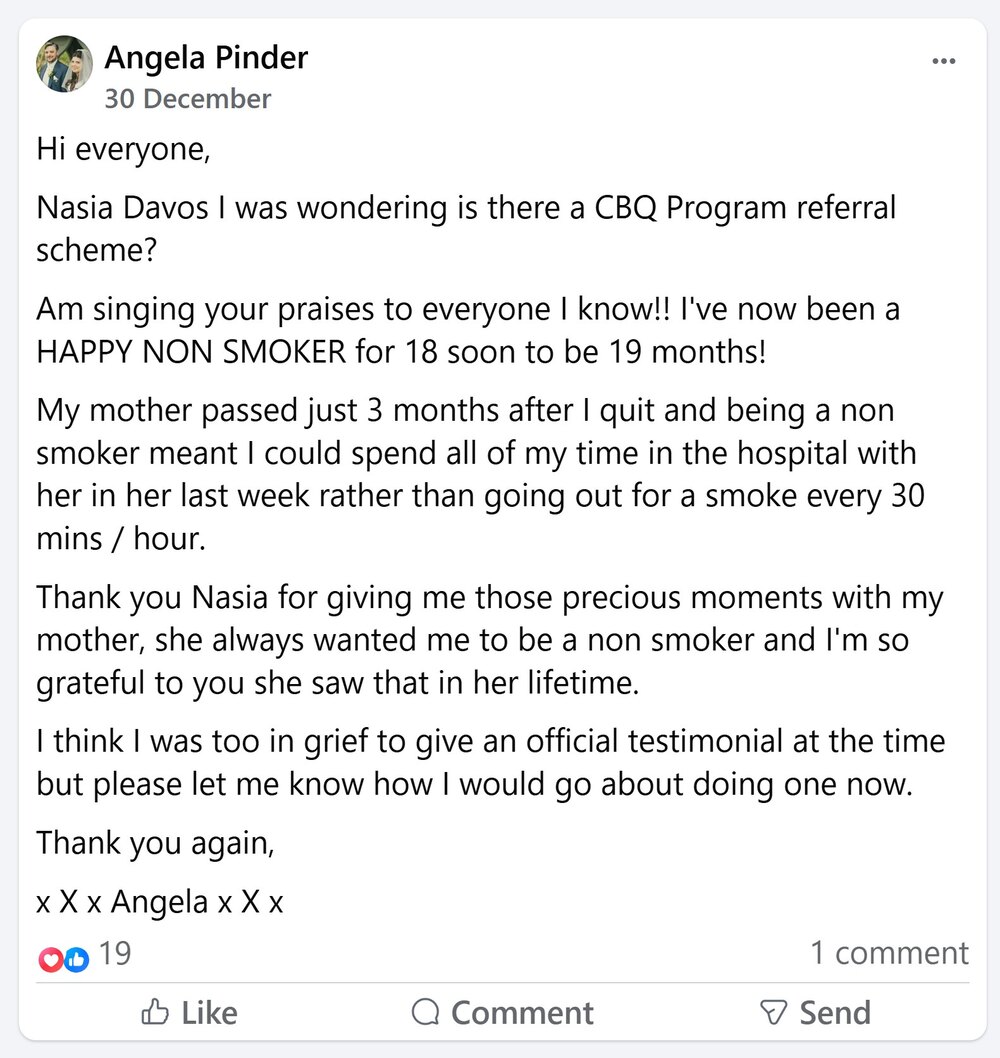The width and height of the screenshot is (1000, 1058).
Task: Click the Send triangle icon
Action: click(774, 1013)
